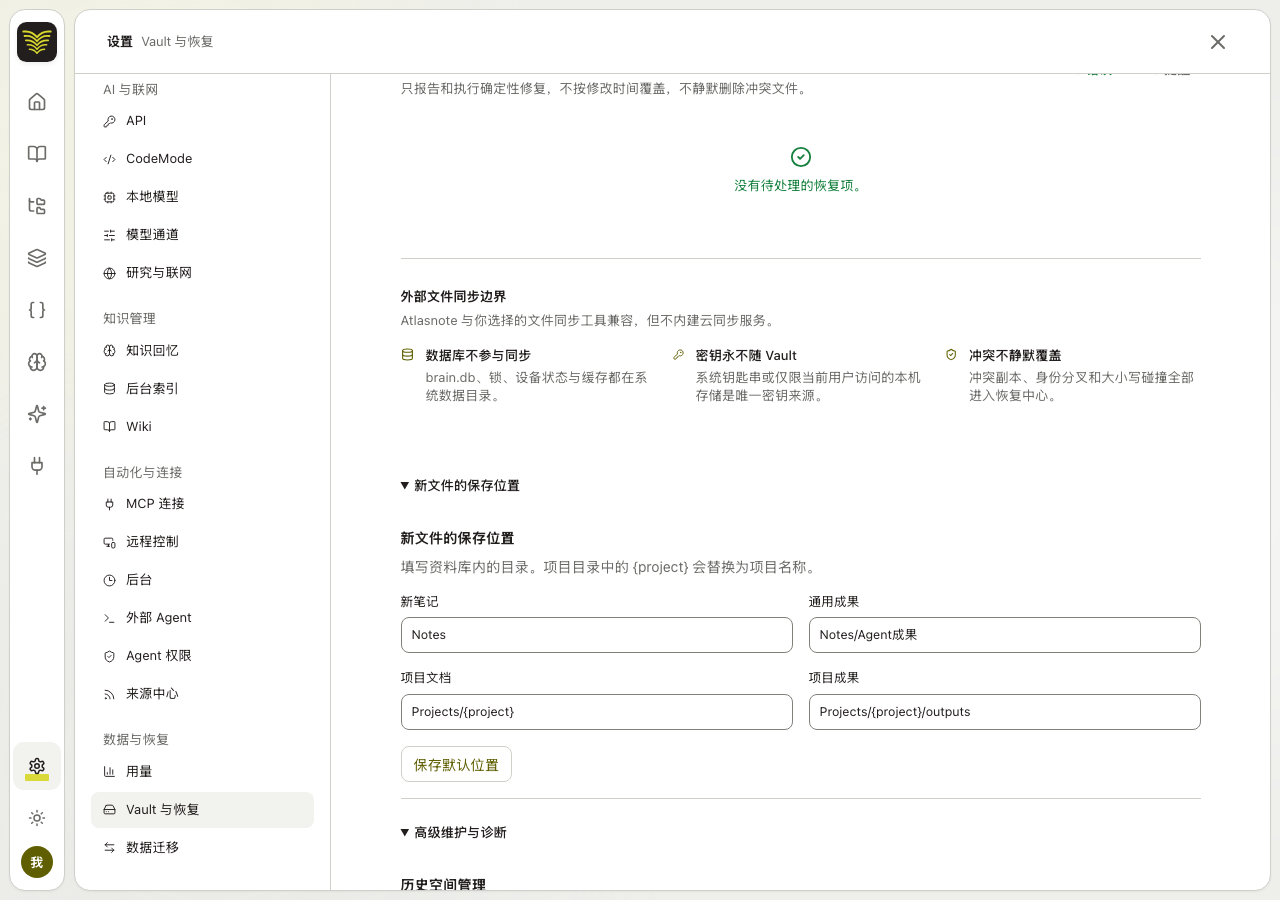Click the 远程控制 devices icon
The height and width of the screenshot is (900, 1280).
[110, 542]
